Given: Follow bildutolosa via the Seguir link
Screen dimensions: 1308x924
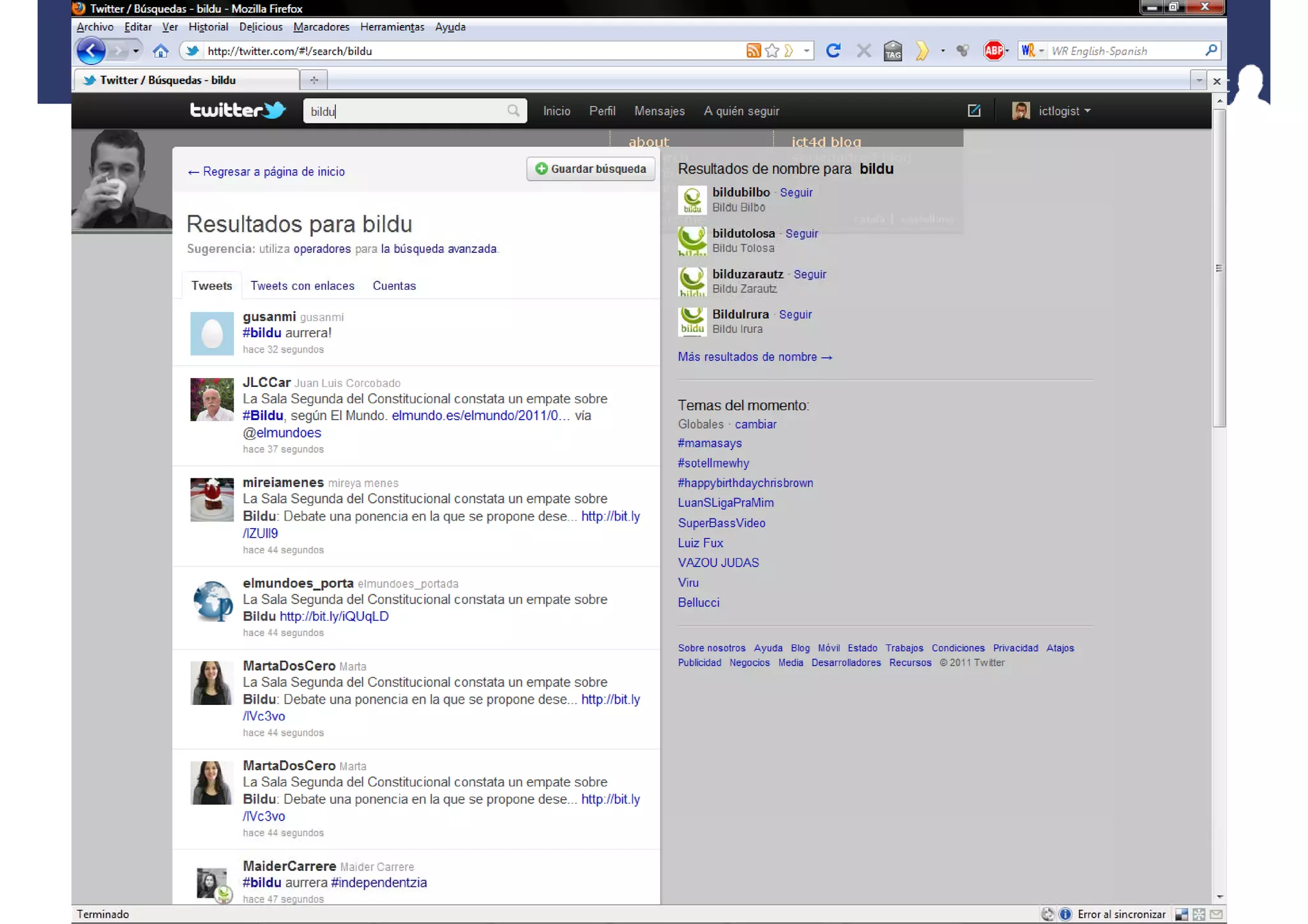Looking at the screenshot, I should (802, 234).
